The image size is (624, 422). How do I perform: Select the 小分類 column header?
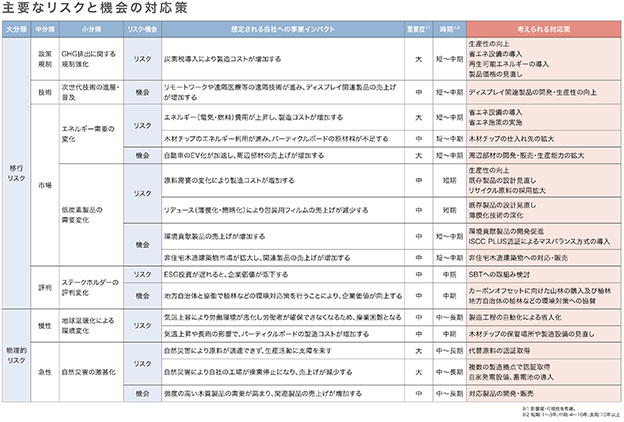click(91, 29)
